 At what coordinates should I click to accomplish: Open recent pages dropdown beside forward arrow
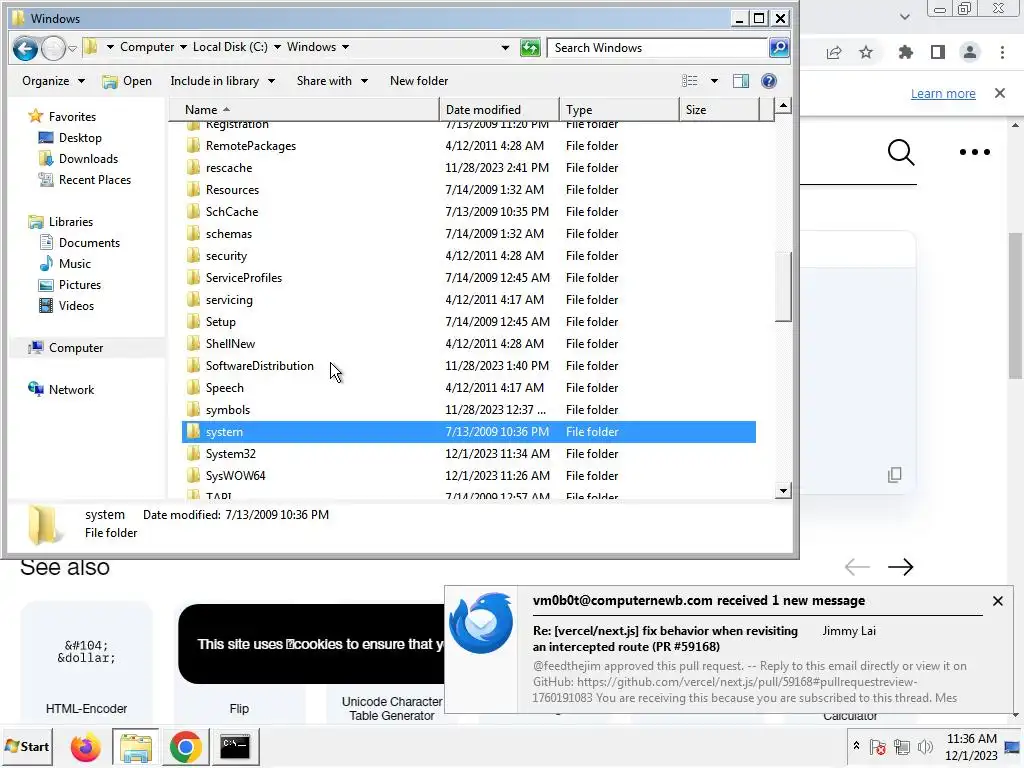72,48
